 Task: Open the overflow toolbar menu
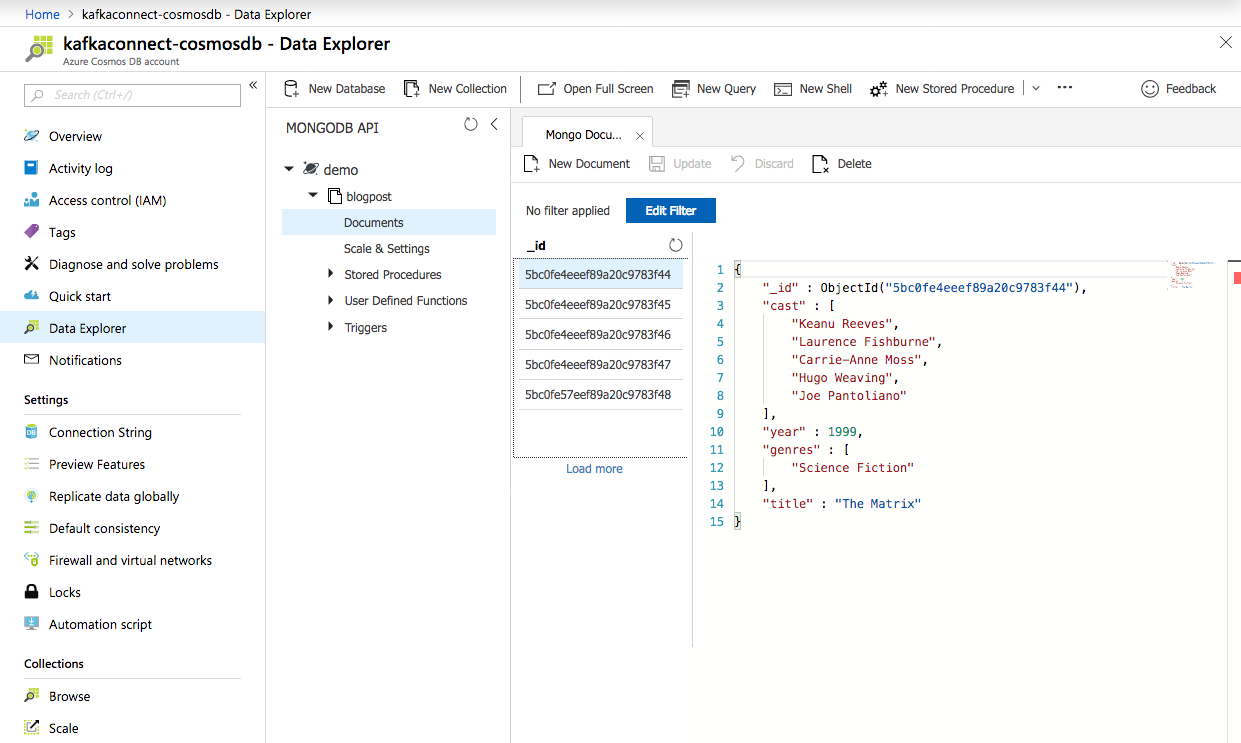pos(1064,88)
